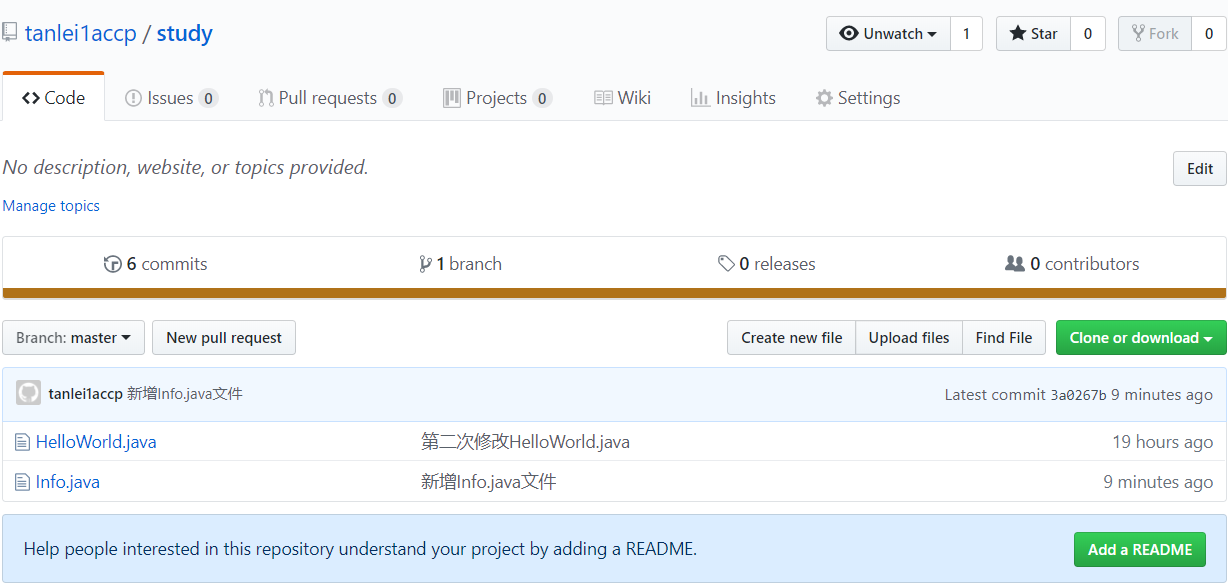
Task: Expand the Branch: master dropdown
Action: [x=73, y=338]
